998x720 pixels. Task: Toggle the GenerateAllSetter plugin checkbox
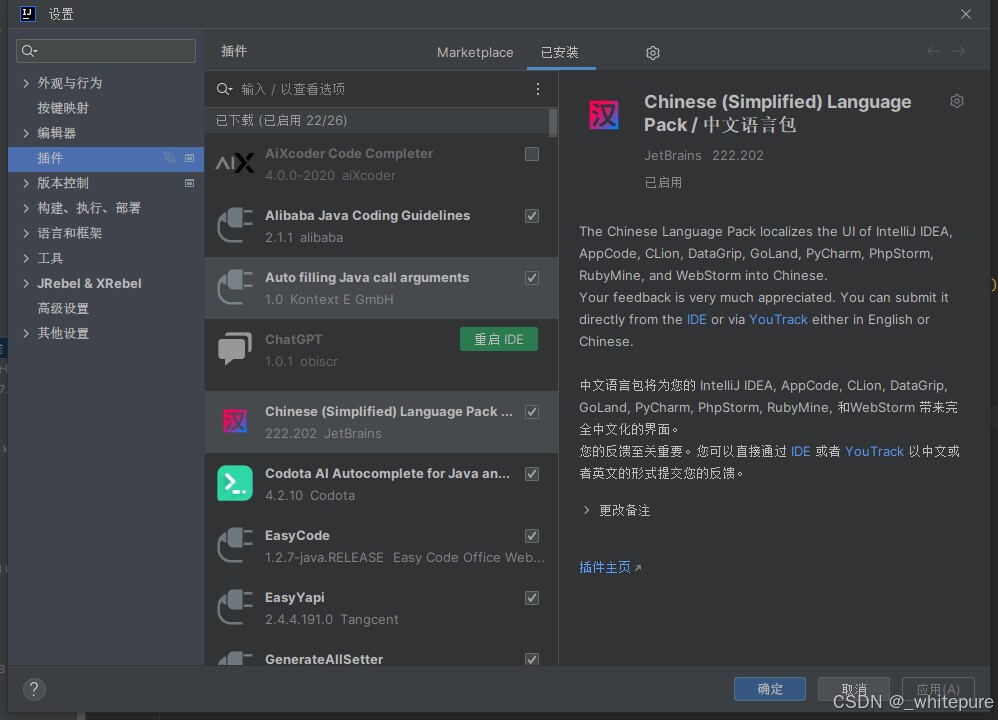coord(532,659)
